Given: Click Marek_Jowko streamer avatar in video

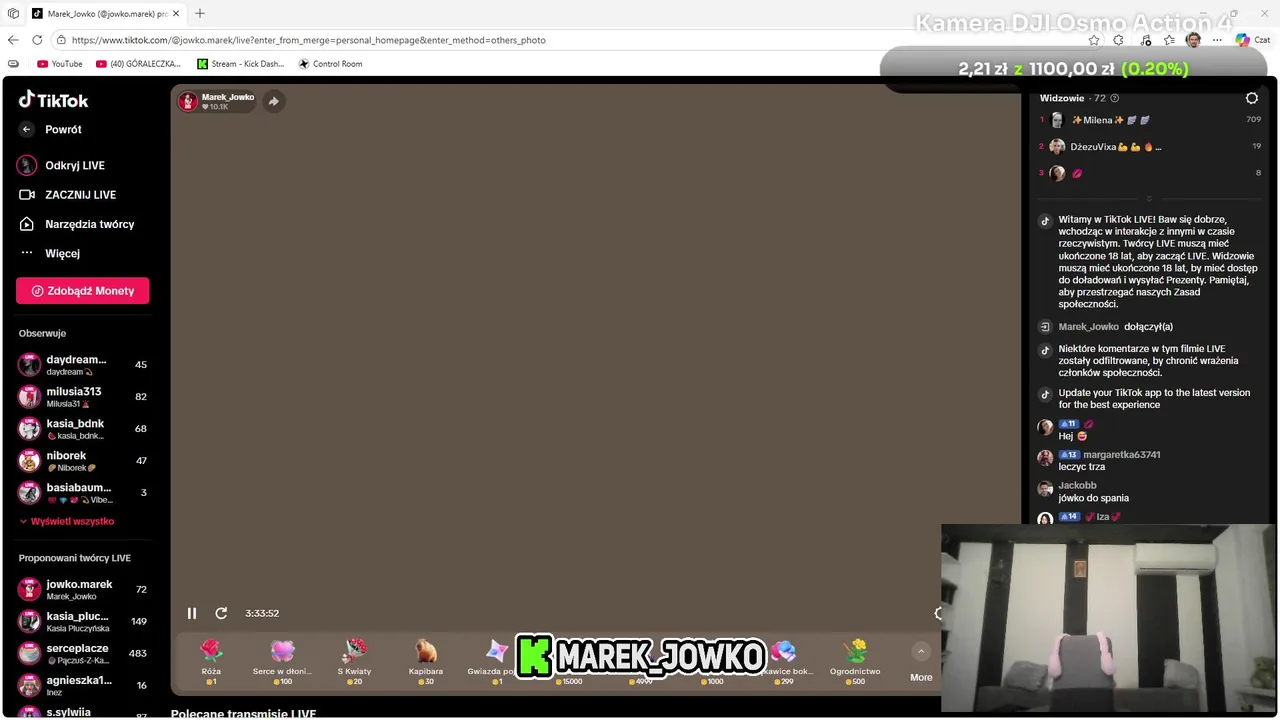Looking at the screenshot, I should tap(188, 101).
